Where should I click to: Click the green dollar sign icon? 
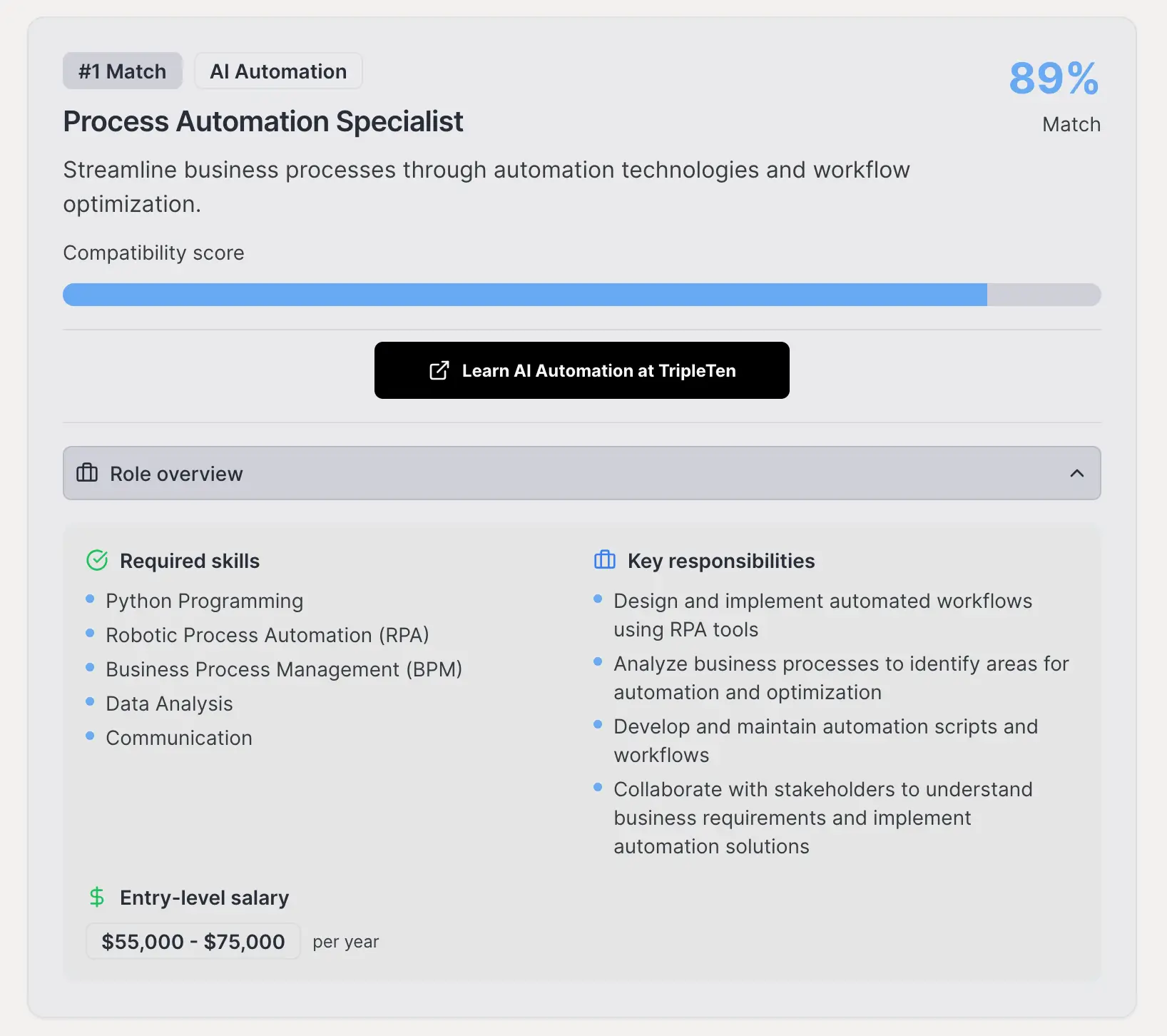click(97, 897)
